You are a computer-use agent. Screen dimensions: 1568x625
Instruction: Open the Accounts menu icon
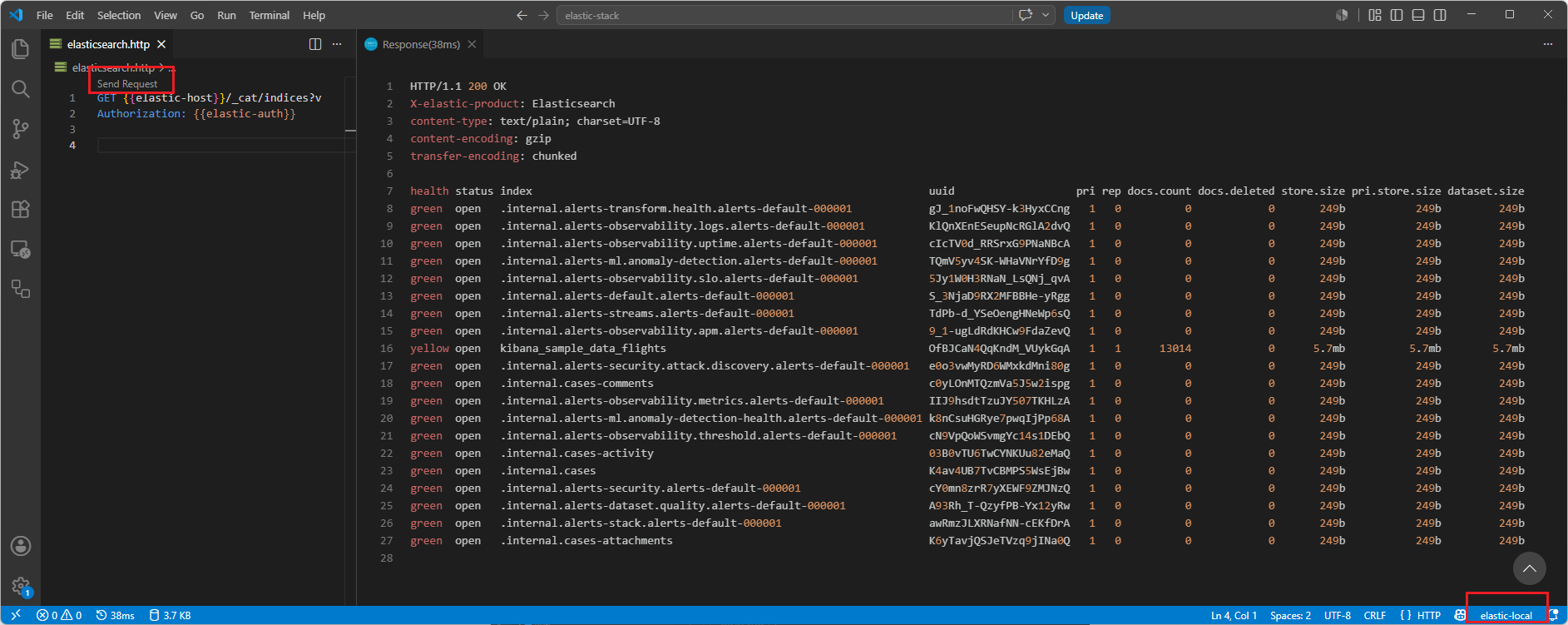point(21,546)
